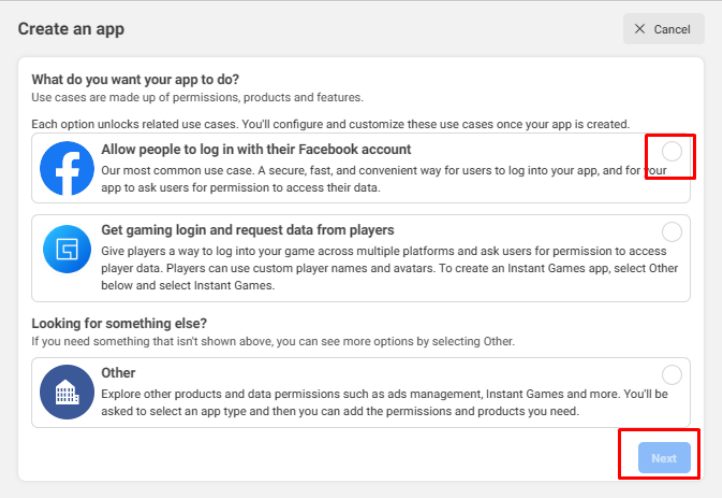Select the Other option radio button
This screenshot has width=722, height=498.
click(x=672, y=375)
